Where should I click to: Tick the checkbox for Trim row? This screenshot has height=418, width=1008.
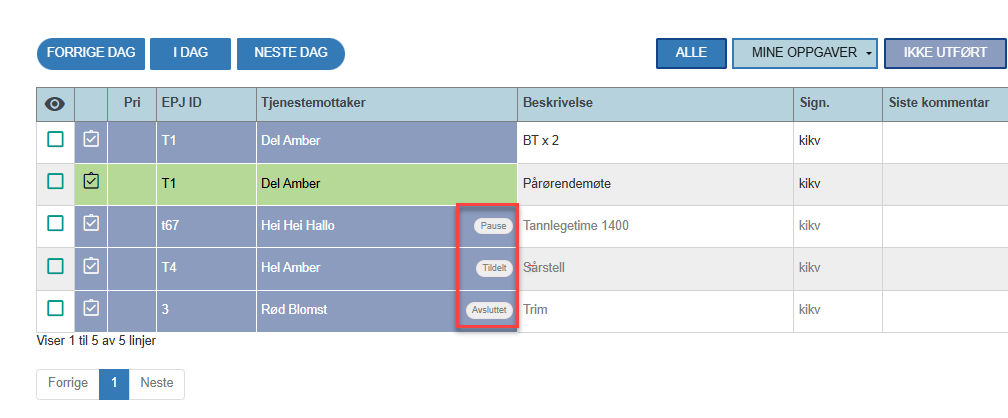(56, 309)
